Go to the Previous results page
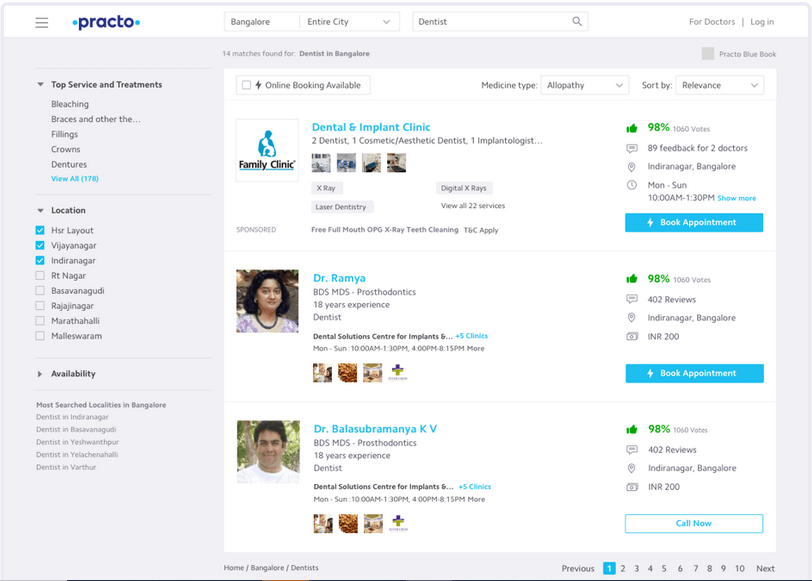 578,569
